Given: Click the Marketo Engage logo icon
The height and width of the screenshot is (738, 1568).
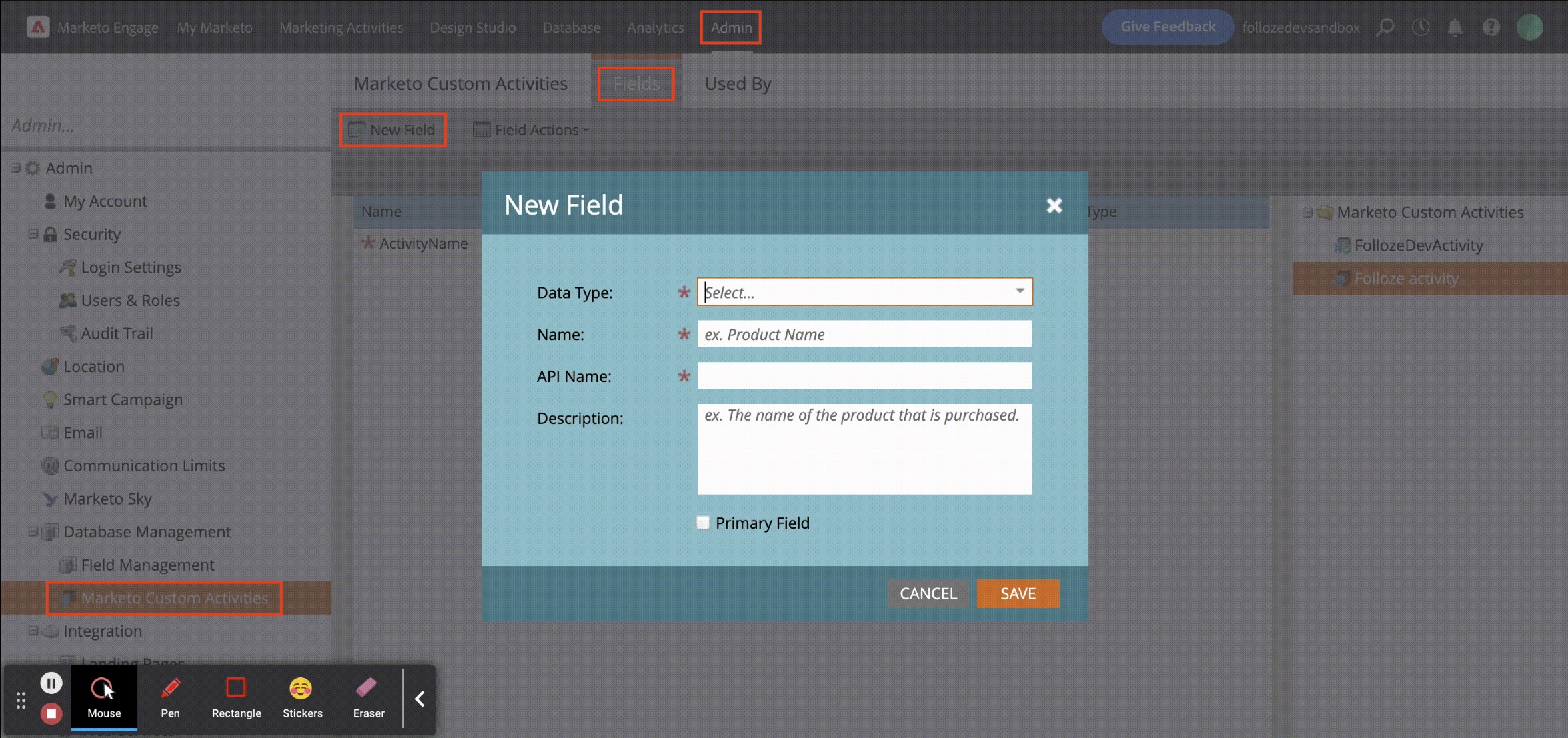Looking at the screenshot, I should coord(38,27).
